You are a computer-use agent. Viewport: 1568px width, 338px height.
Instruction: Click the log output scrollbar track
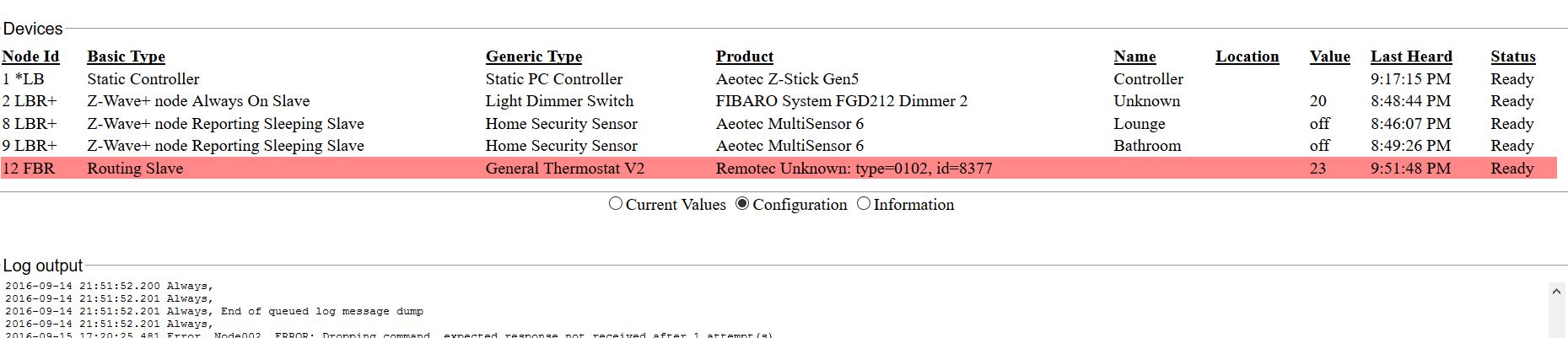point(1557,320)
